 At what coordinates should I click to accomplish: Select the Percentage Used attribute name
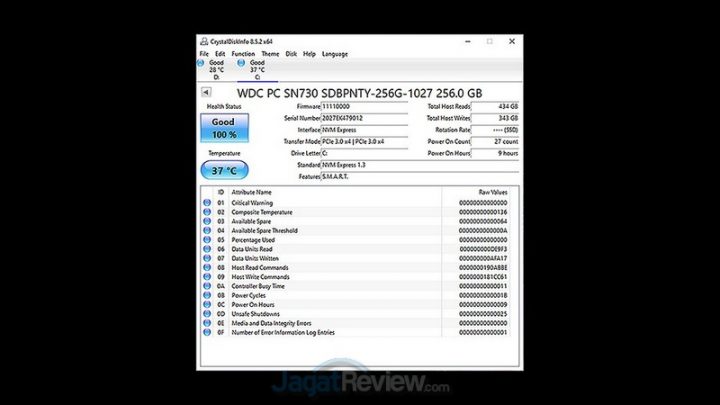(253, 240)
